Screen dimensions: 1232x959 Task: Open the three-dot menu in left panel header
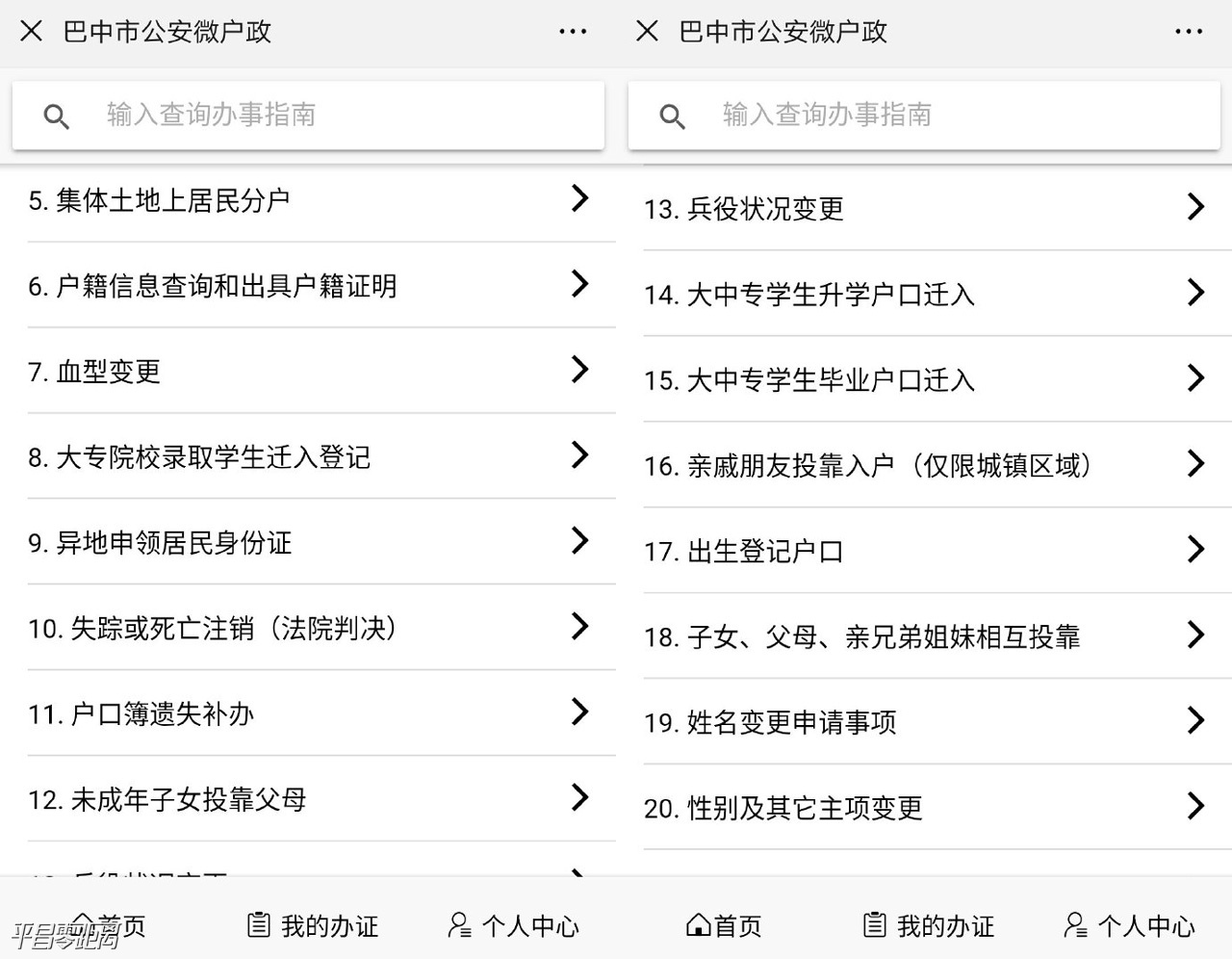click(x=573, y=32)
